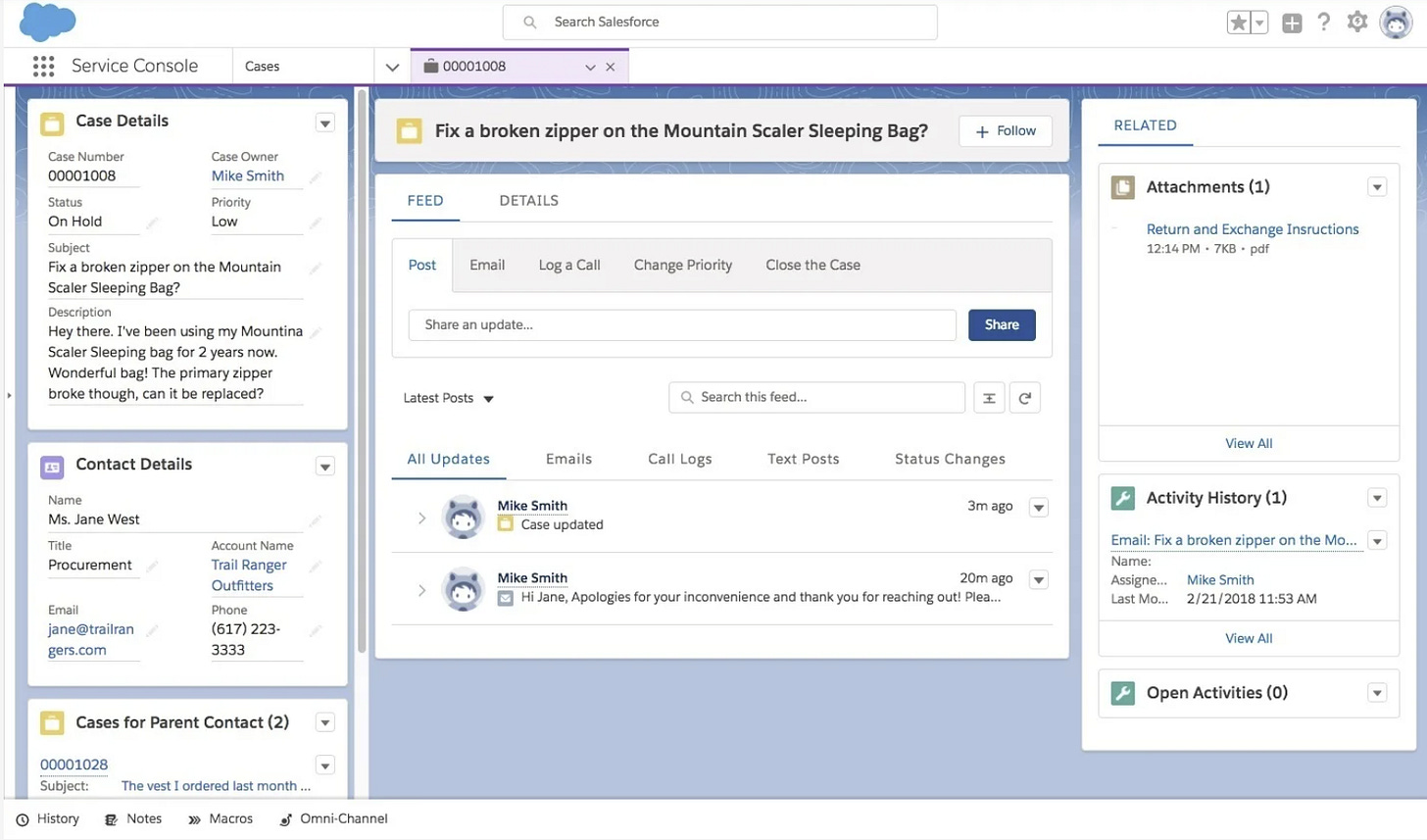1427x840 pixels.
Task: Open the Latest Posts sort dropdown
Action: [x=449, y=398]
